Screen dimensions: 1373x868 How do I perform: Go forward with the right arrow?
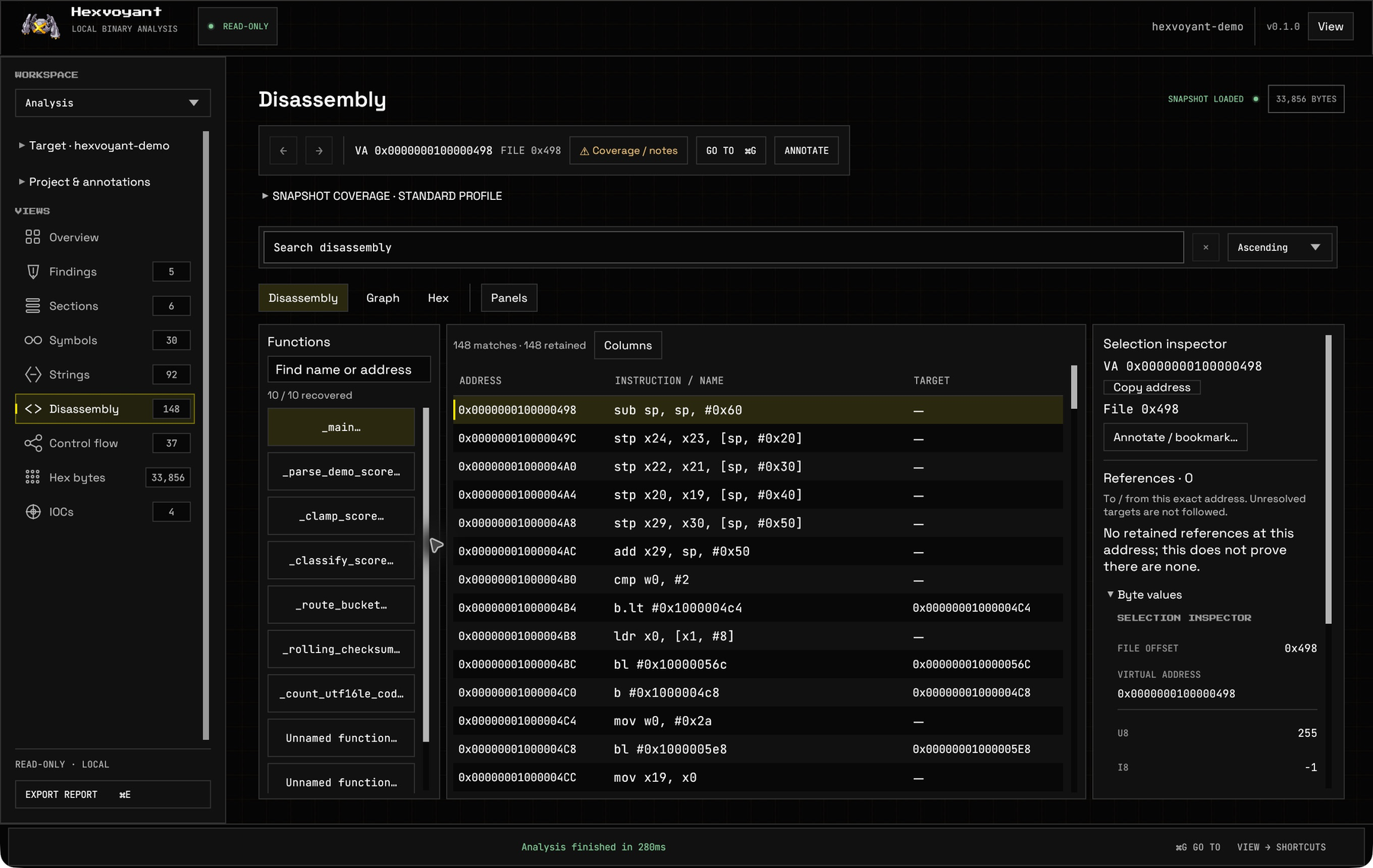[319, 150]
